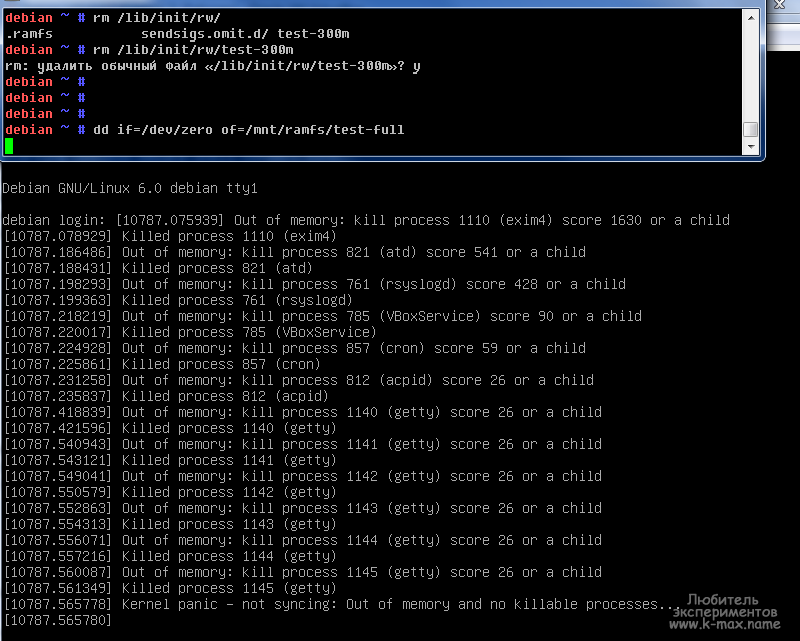Click 'kill process 1141 (getty)' out-of-memory line
800x641 pixels.
click(303, 445)
